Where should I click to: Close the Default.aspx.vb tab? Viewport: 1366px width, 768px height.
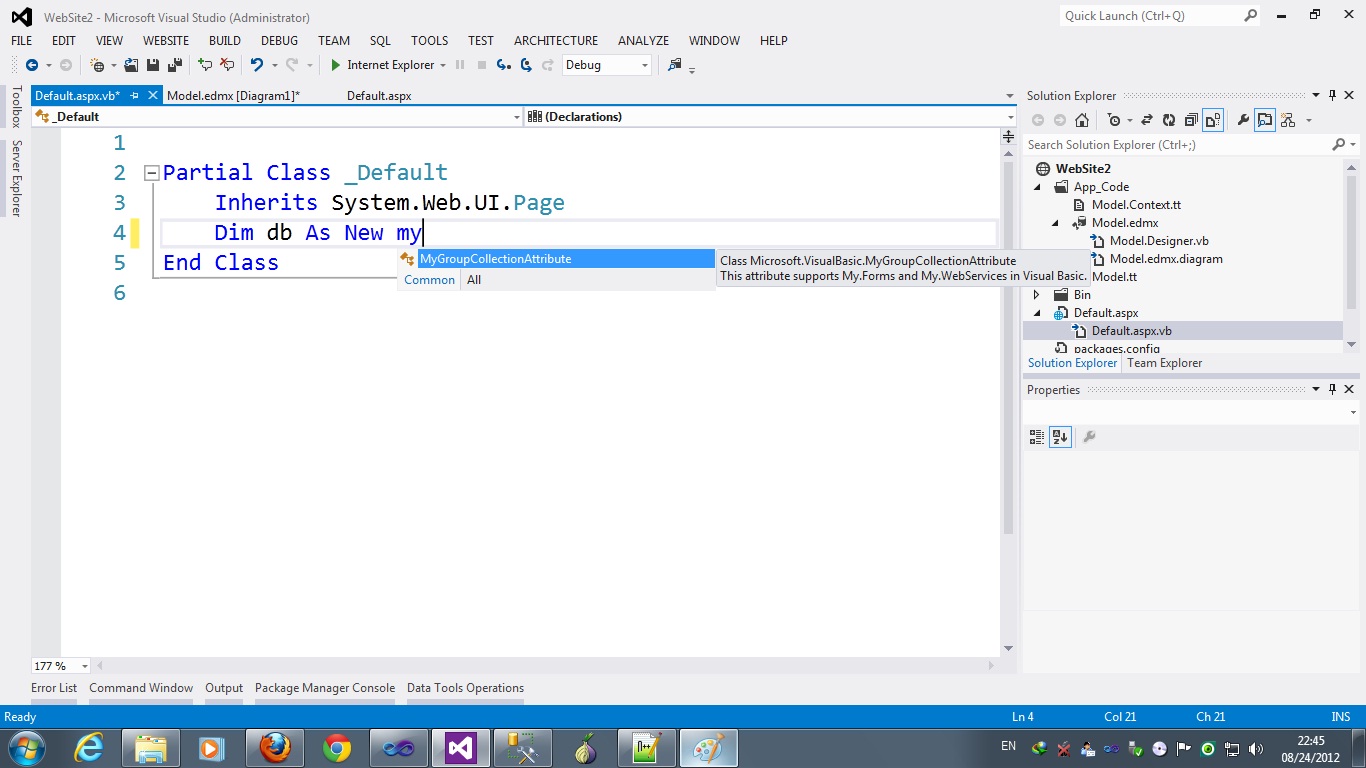click(153, 95)
